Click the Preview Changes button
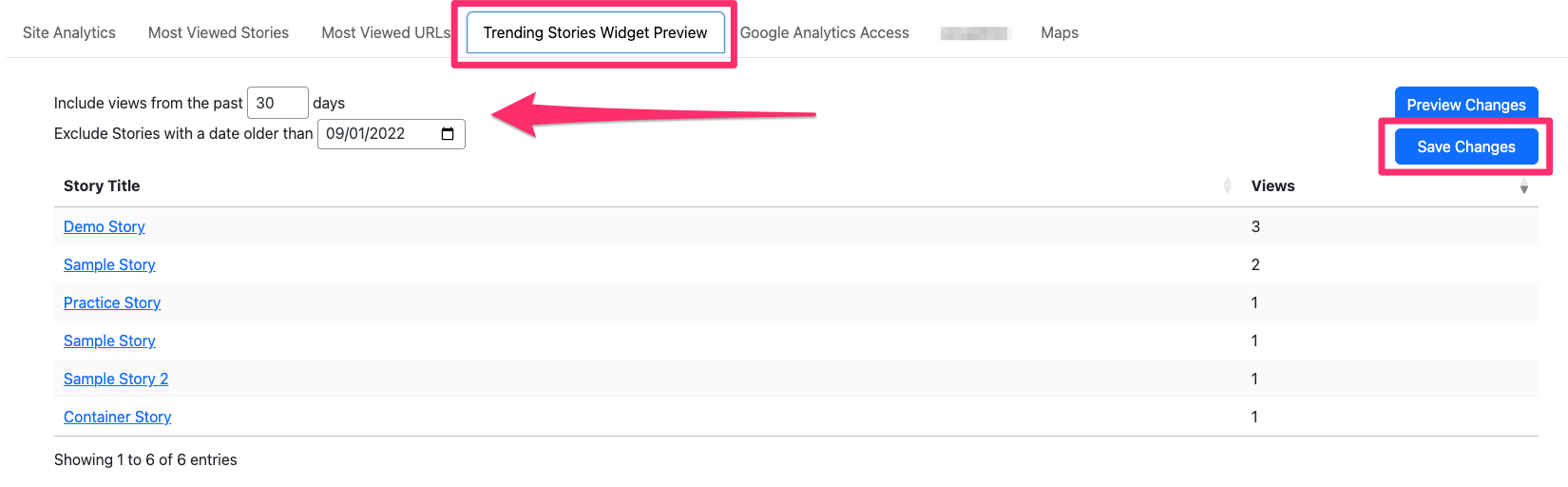 (x=1466, y=105)
